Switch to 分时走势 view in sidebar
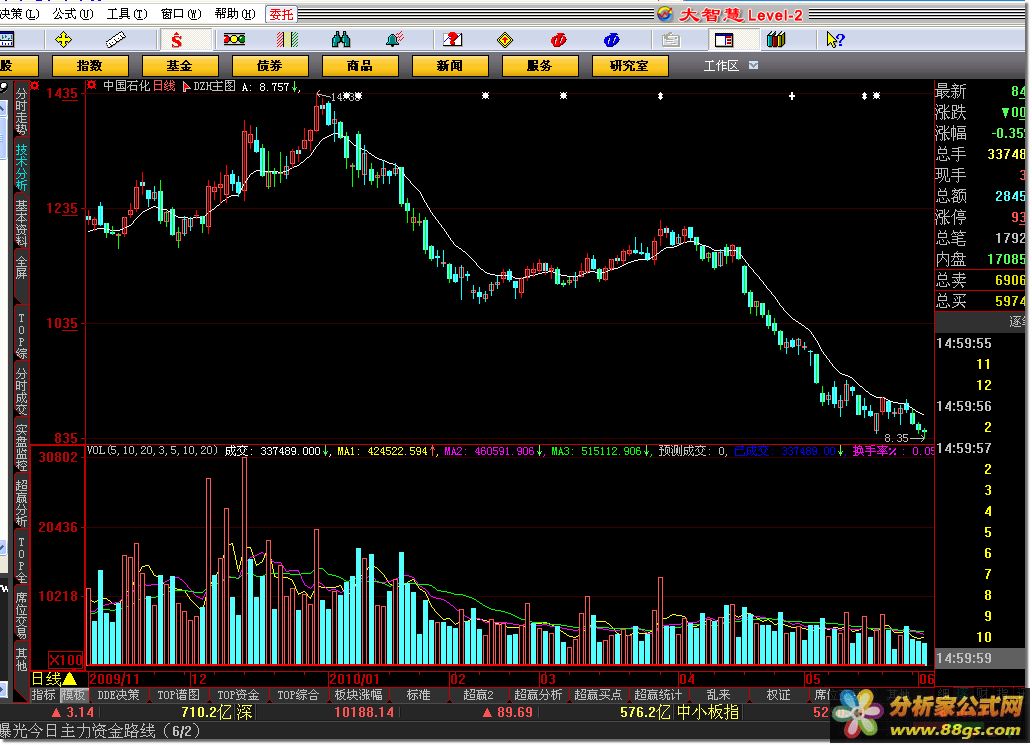The width and height of the screenshot is (1032, 745). point(21,111)
